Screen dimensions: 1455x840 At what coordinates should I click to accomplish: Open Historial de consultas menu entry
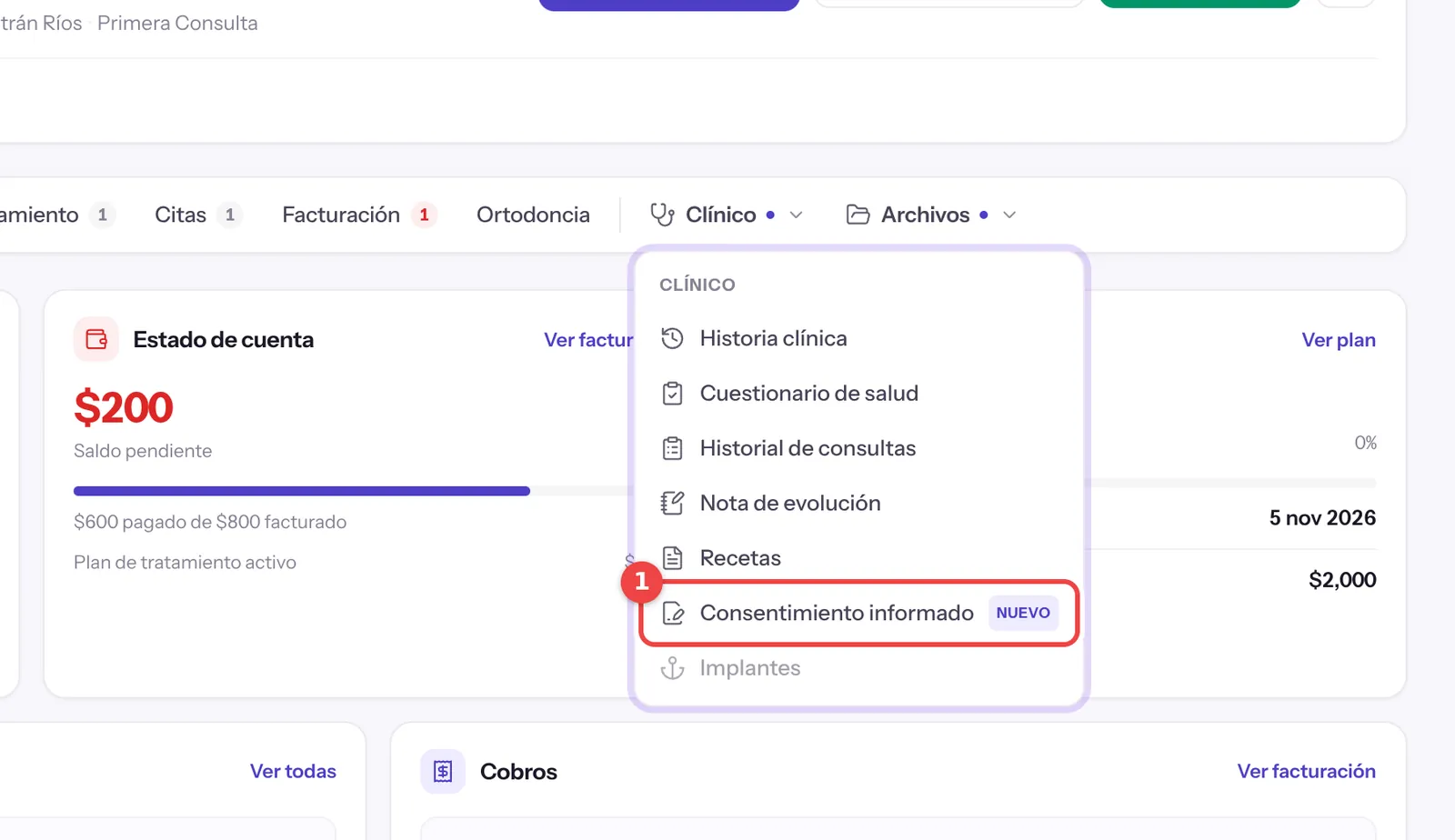pos(858,448)
